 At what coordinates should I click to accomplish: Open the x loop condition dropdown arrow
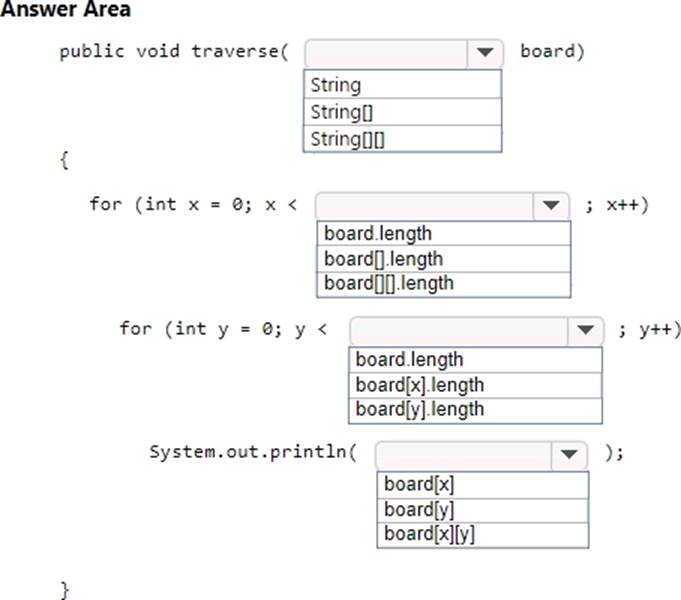click(550, 206)
